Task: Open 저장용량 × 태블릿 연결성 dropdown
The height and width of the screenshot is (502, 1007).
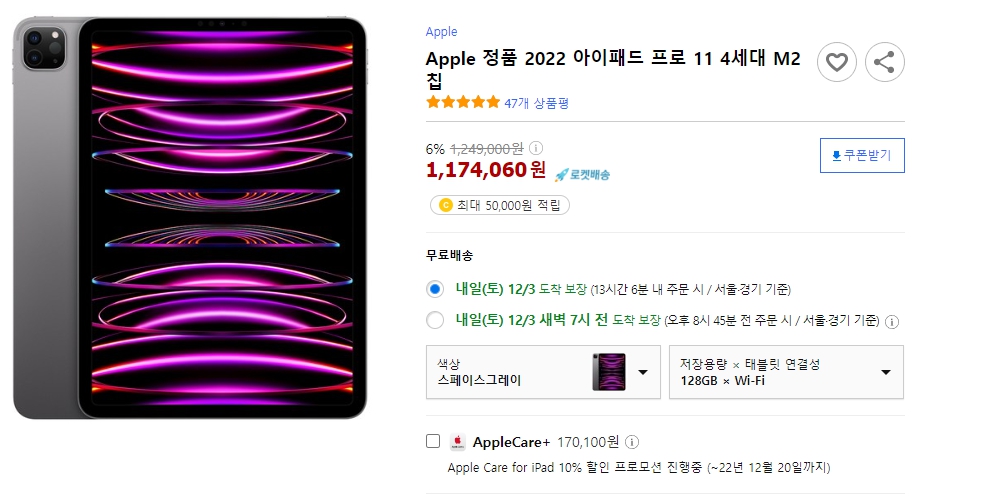Action: point(786,372)
